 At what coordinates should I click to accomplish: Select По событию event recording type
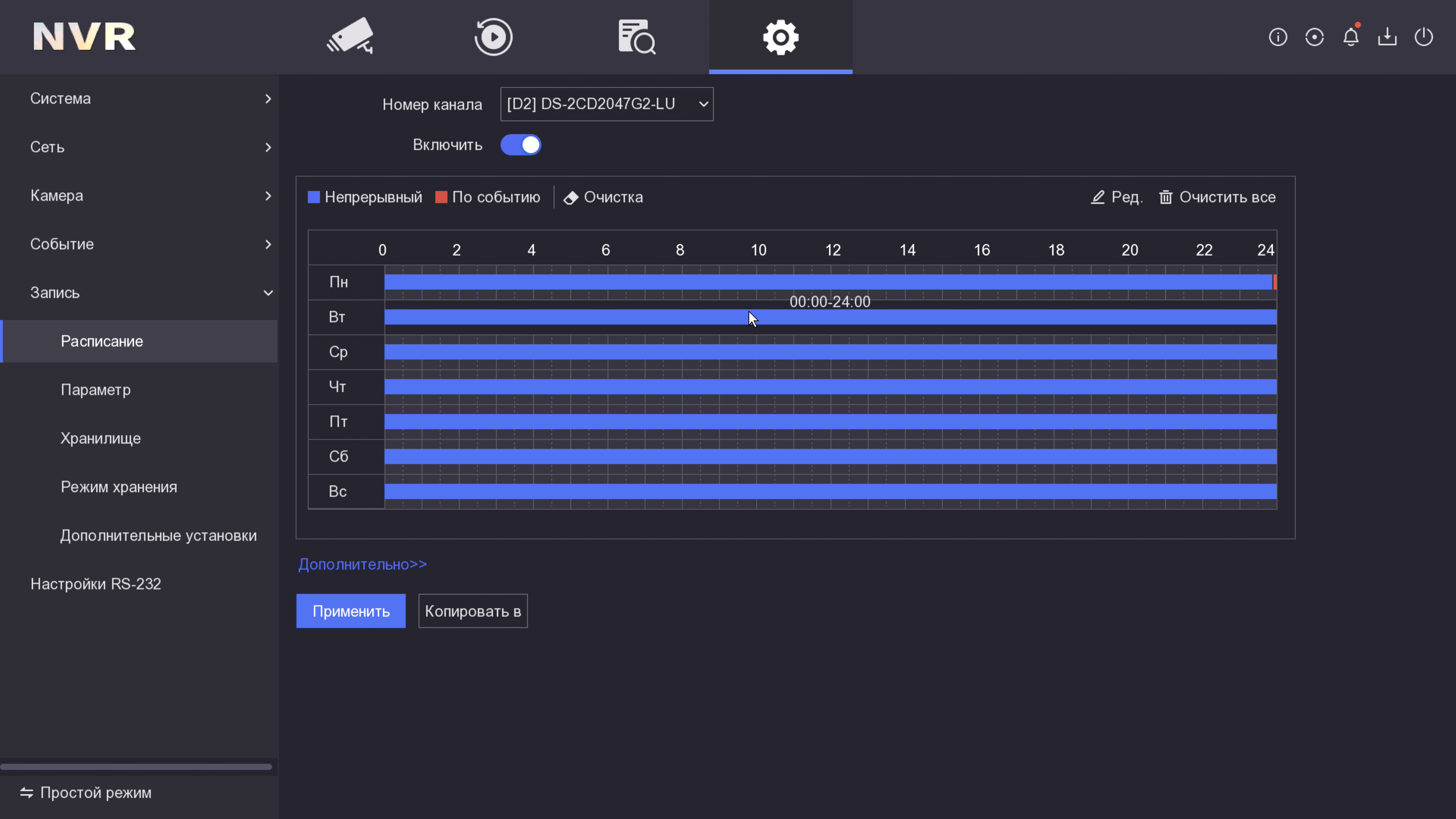pyautogui.click(x=488, y=197)
